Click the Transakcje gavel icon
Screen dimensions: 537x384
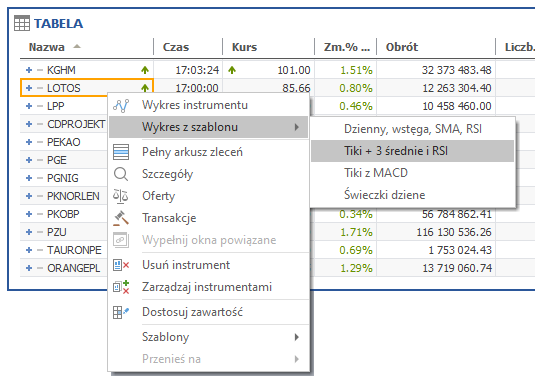click(x=121, y=218)
